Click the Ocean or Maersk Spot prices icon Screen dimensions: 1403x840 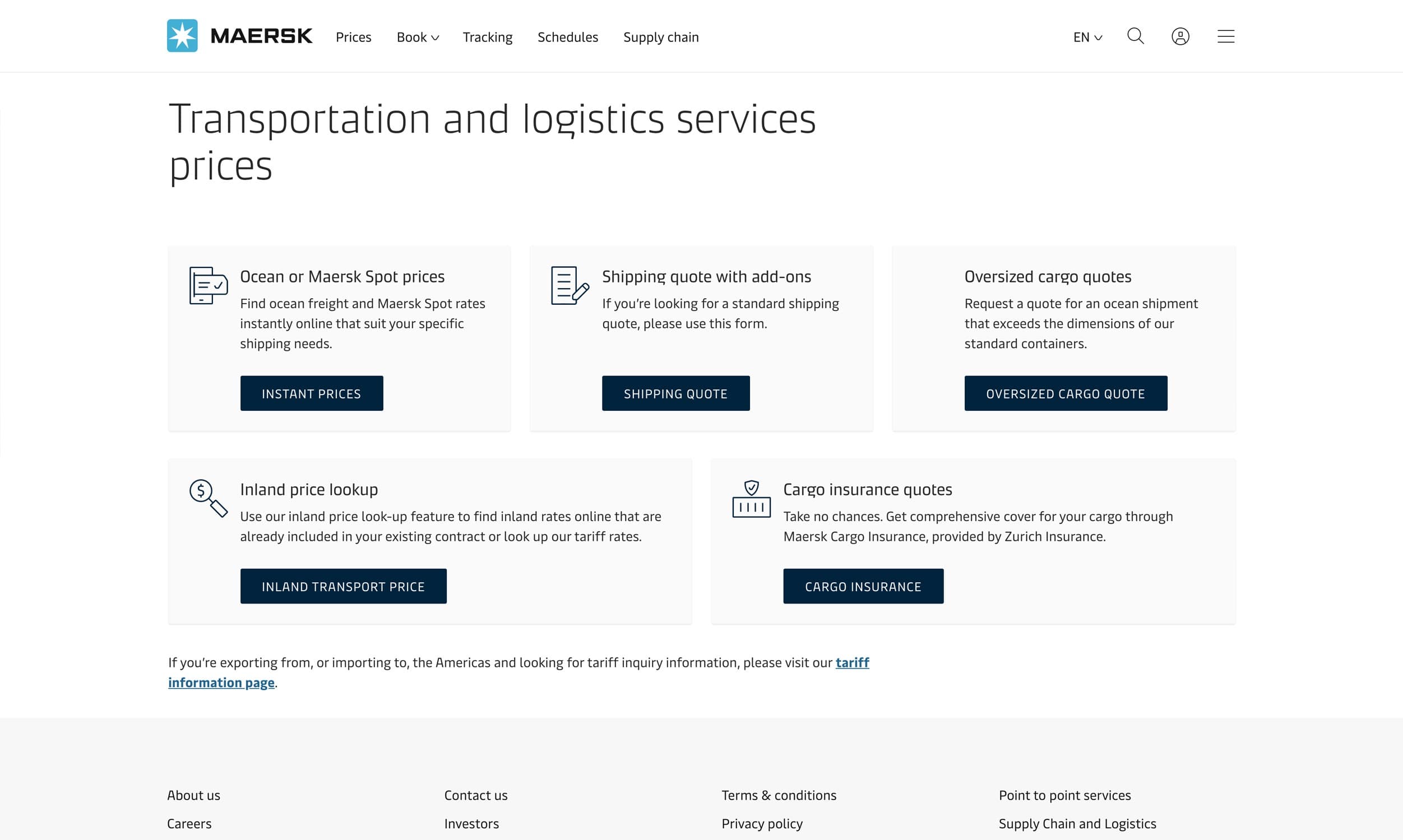(208, 285)
